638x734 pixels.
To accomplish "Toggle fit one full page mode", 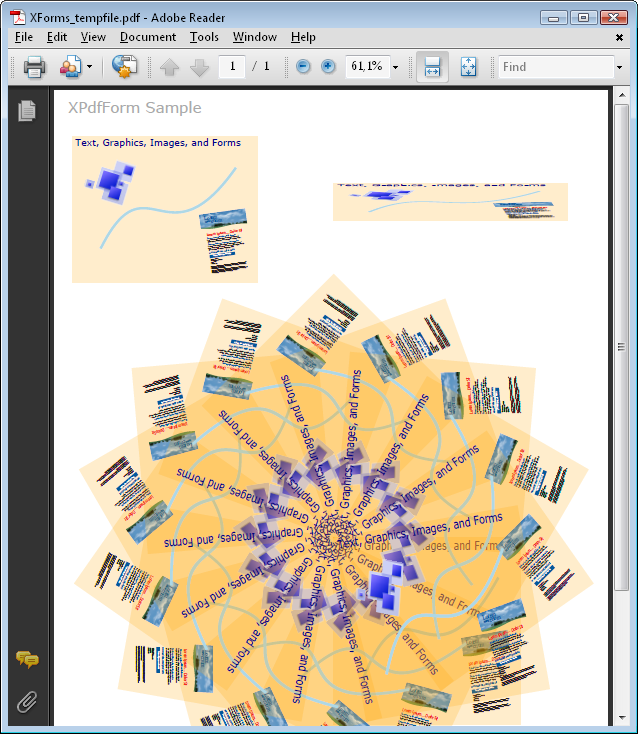I will point(468,67).
